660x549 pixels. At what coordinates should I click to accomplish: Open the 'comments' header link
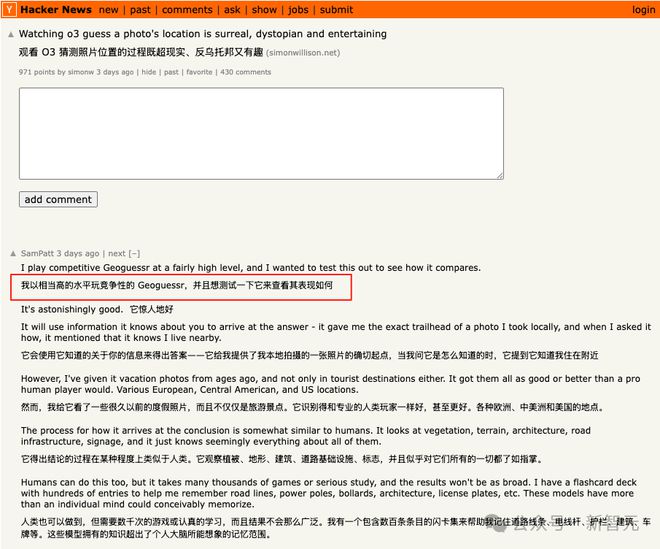pos(187,10)
